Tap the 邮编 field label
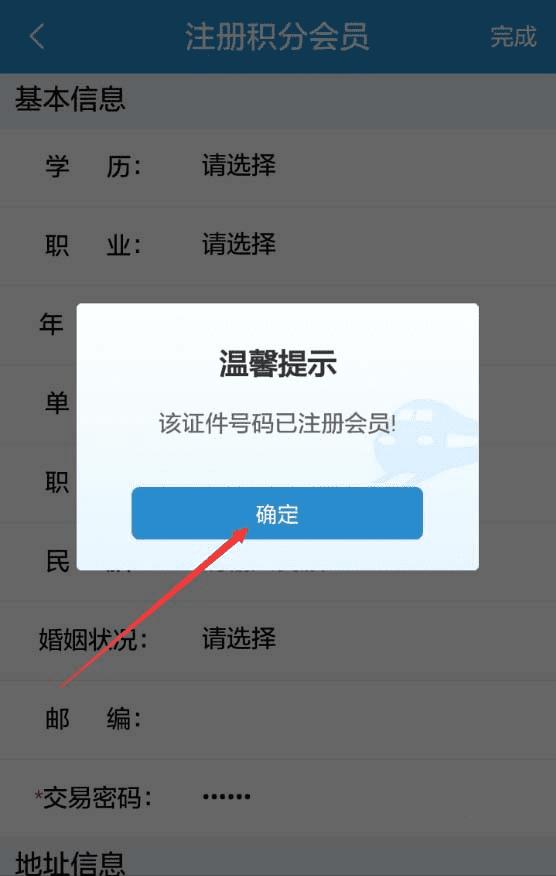This screenshot has height=876, width=556. (93, 718)
